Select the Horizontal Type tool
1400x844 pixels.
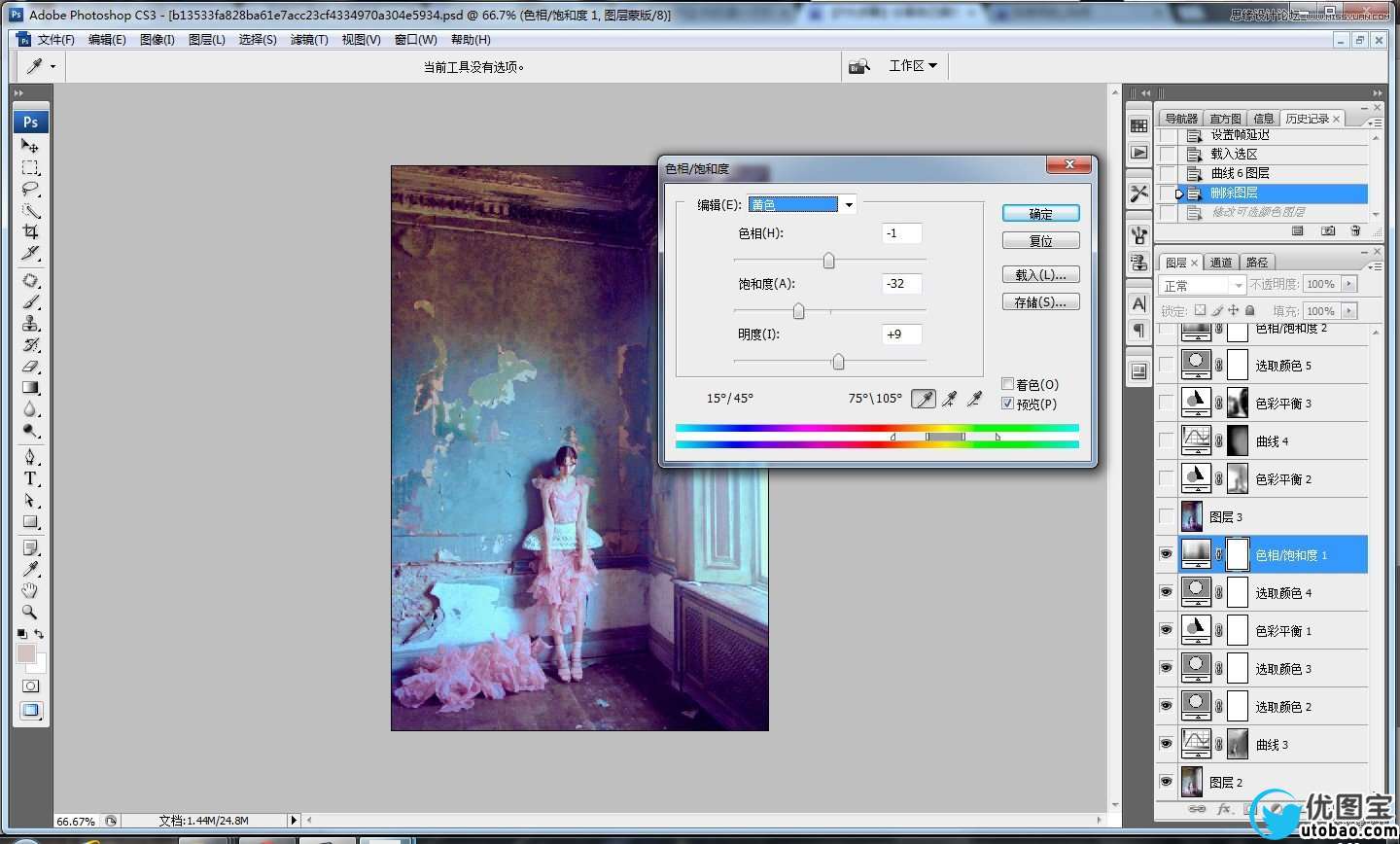pyautogui.click(x=30, y=478)
